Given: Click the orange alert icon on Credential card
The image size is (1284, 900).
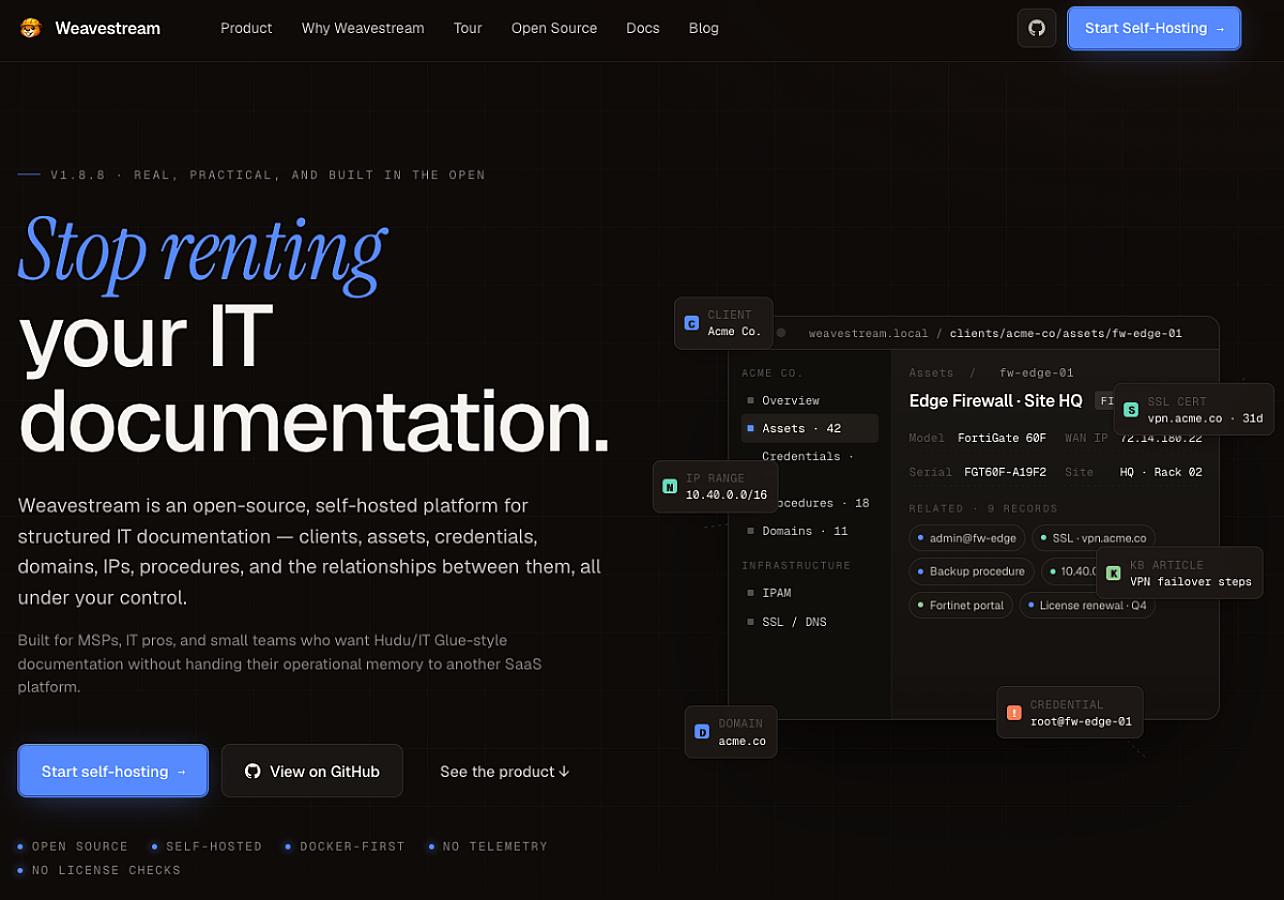Looking at the screenshot, I should [1014, 713].
